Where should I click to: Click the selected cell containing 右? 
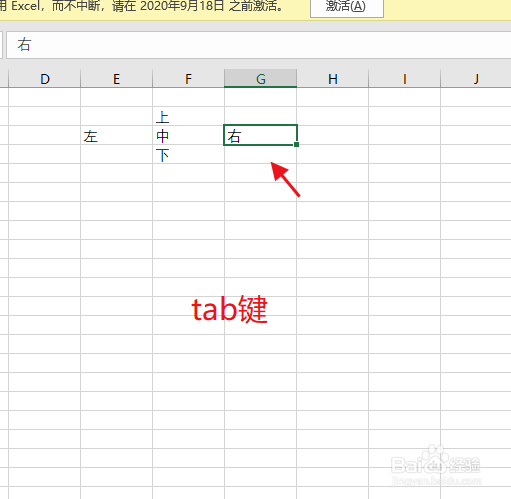point(260,135)
